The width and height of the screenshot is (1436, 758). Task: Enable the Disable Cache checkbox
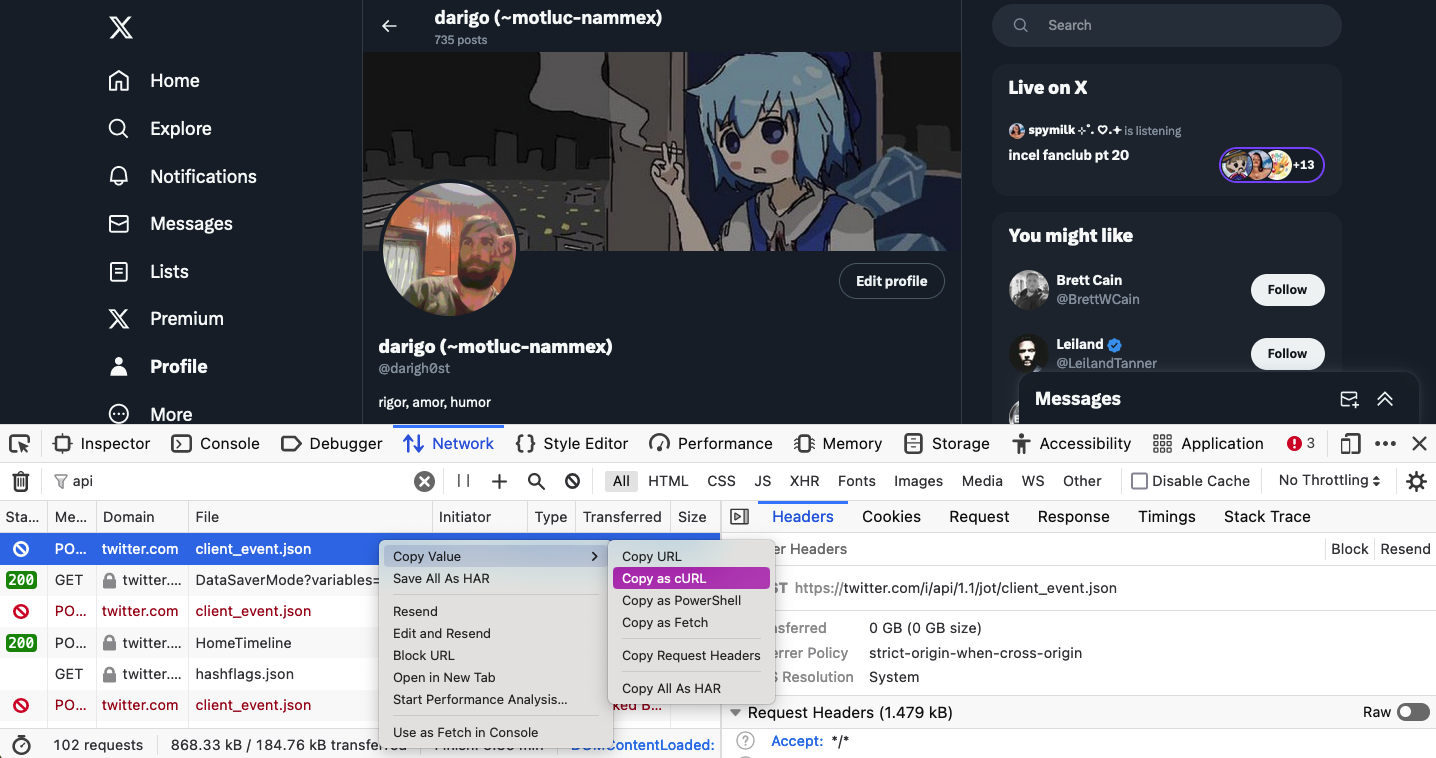1139,481
